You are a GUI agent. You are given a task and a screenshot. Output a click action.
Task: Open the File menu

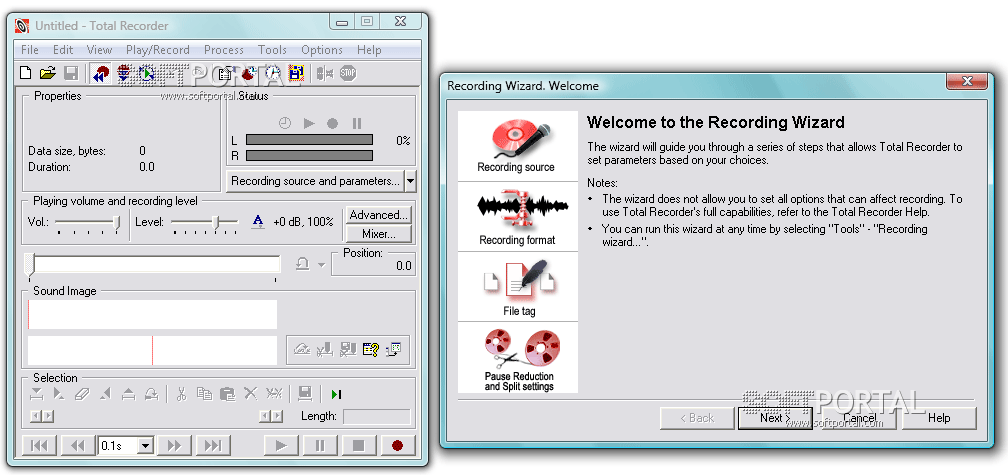coord(30,49)
